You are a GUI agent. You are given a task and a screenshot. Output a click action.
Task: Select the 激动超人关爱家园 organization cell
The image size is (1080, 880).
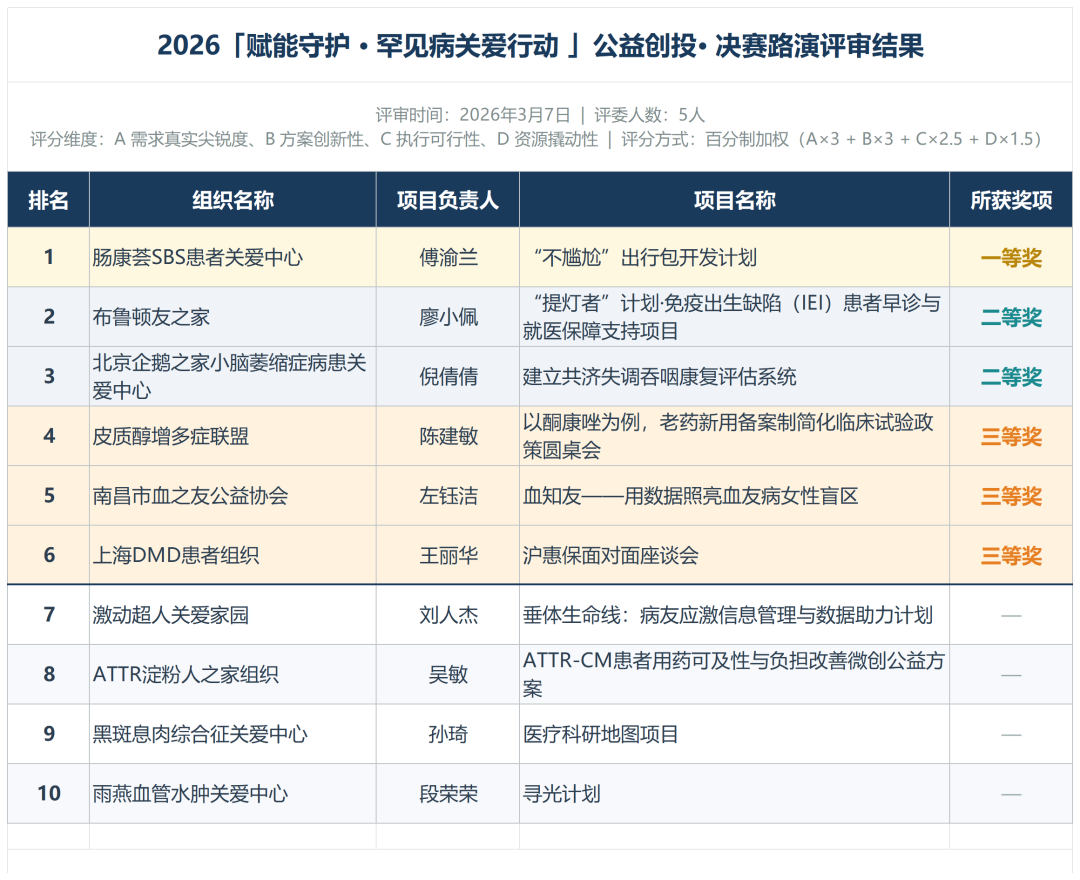(171, 615)
